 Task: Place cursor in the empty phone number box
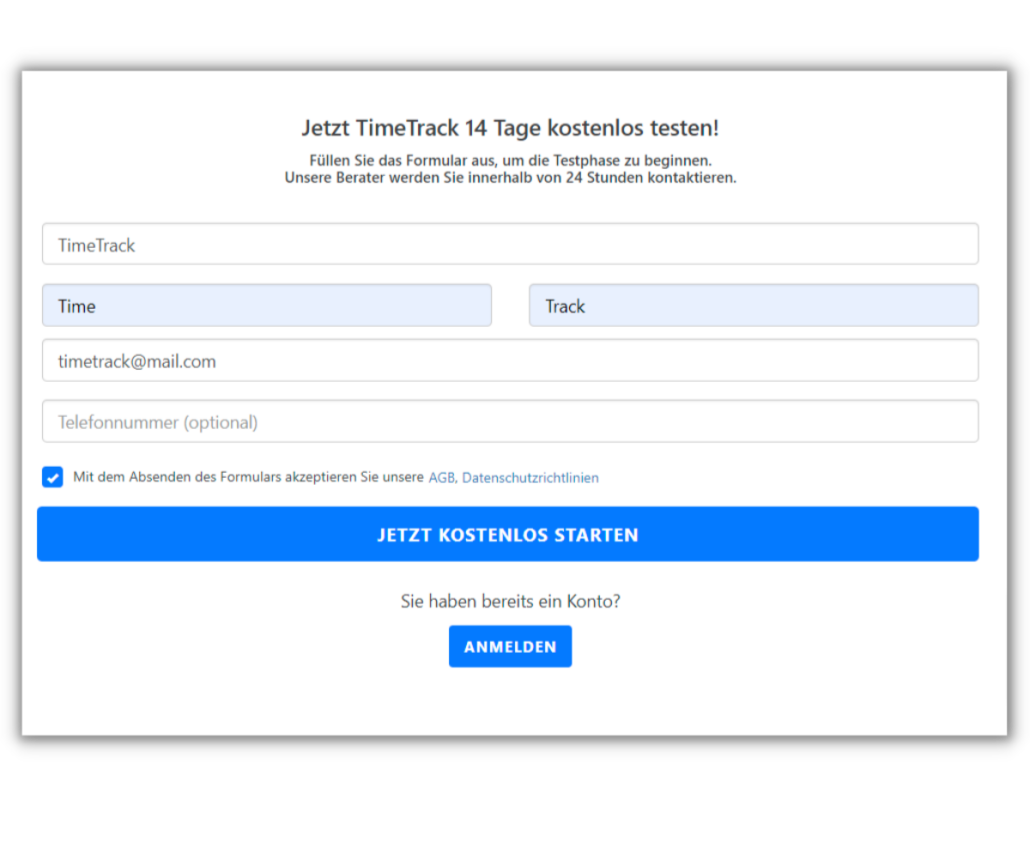(510, 422)
